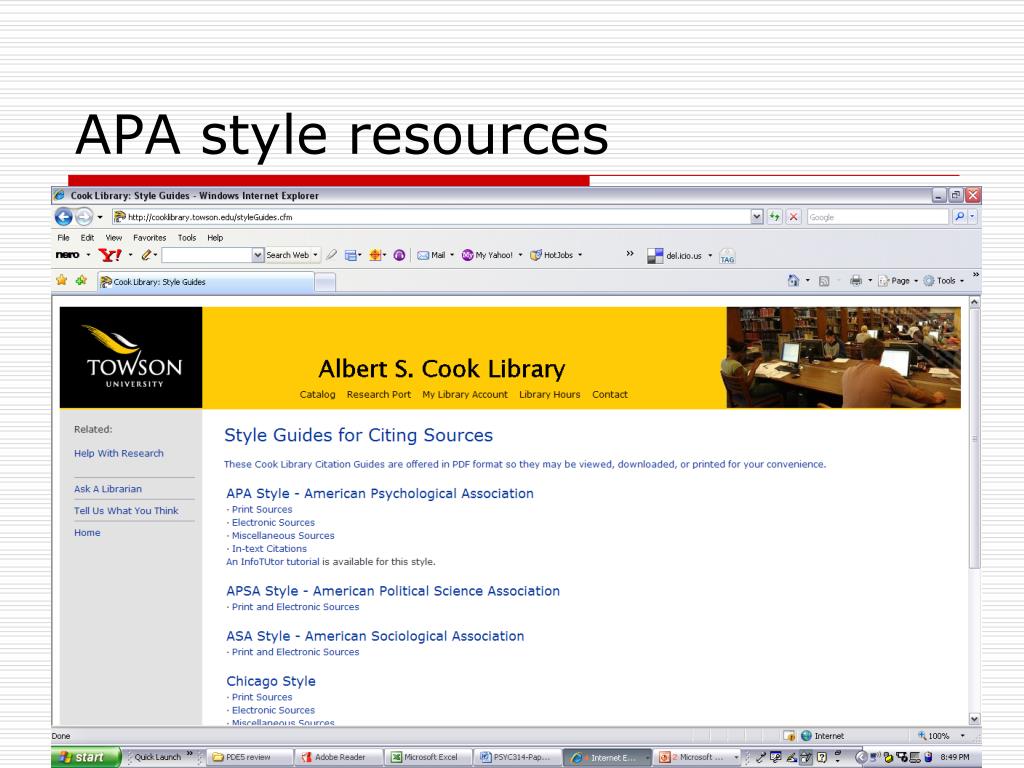Click in the Google search box
The image size is (1024, 768).
point(877,217)
